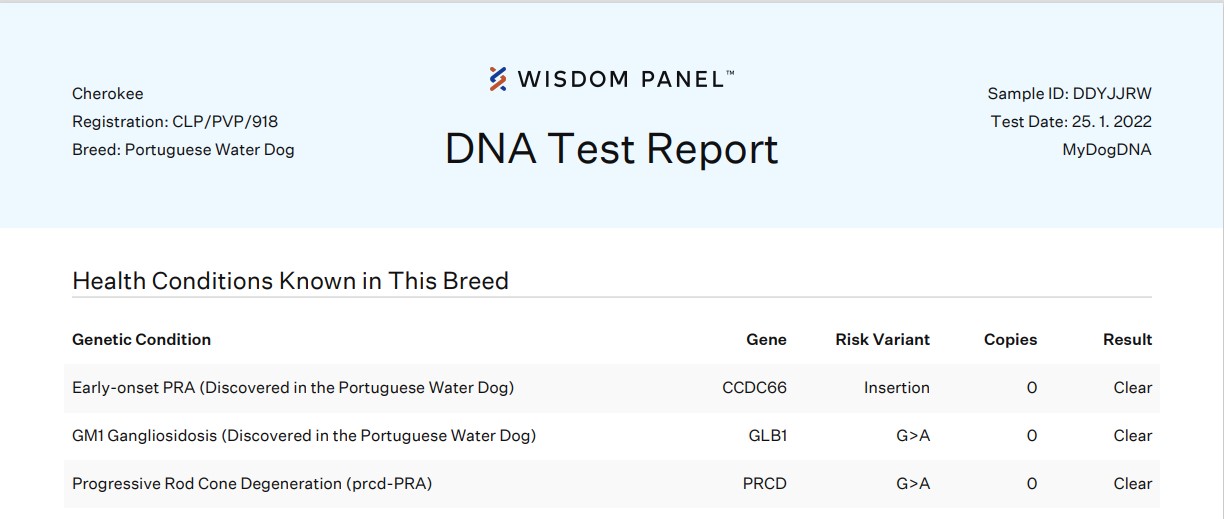
Task: Click the Gene column header
Action: click(766, 340)
